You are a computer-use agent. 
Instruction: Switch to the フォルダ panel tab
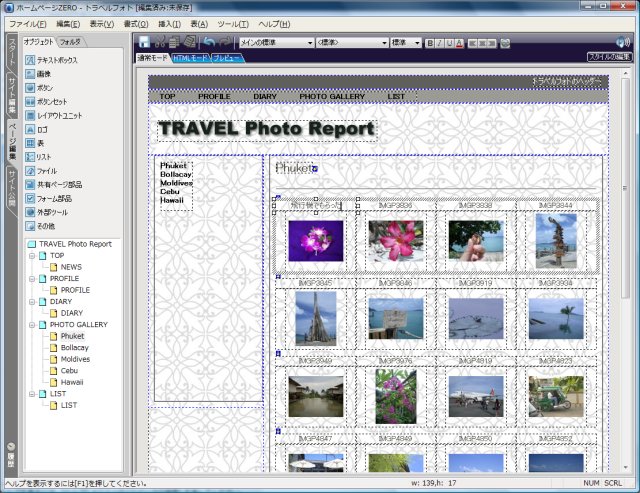click(x=71, y=42)
